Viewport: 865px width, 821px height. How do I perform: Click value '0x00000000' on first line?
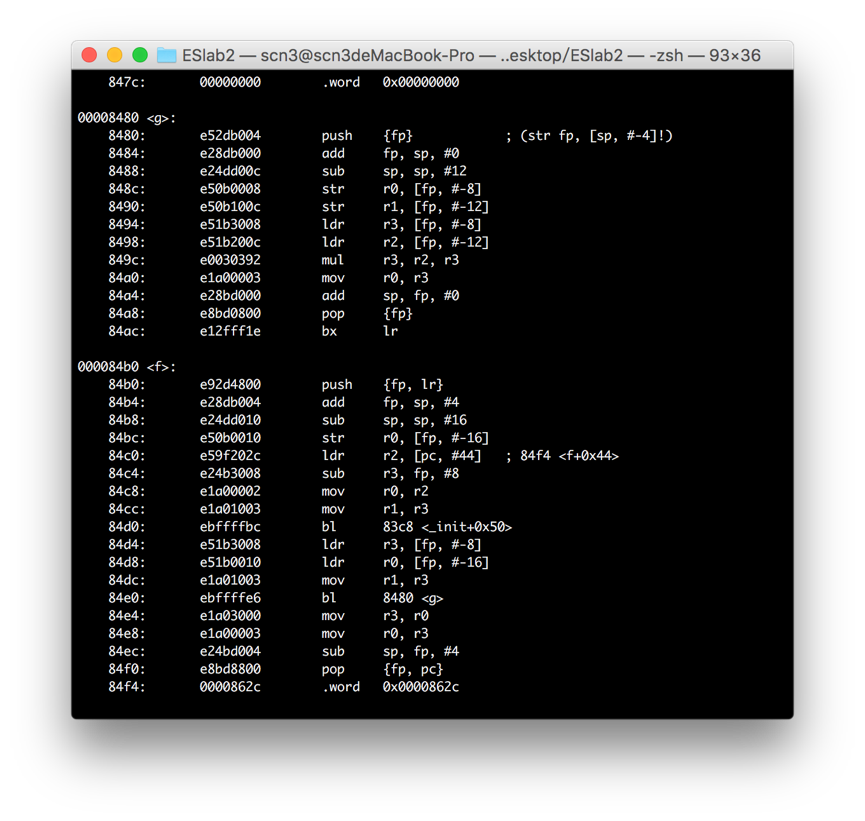pos(421,82)
